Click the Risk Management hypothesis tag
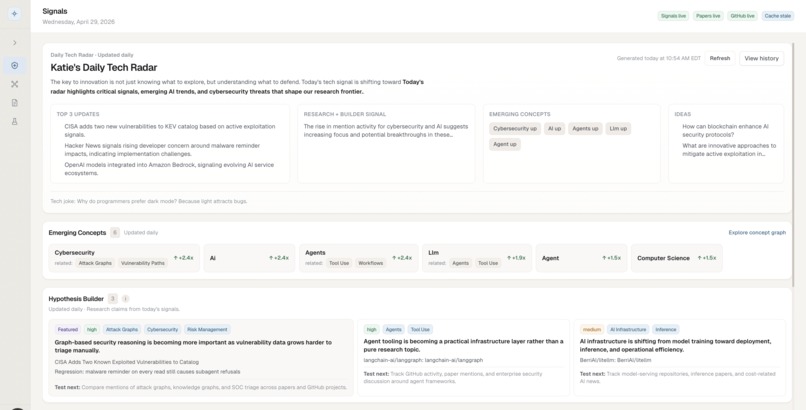The image size is (806, 410). [x=207, y=329]
